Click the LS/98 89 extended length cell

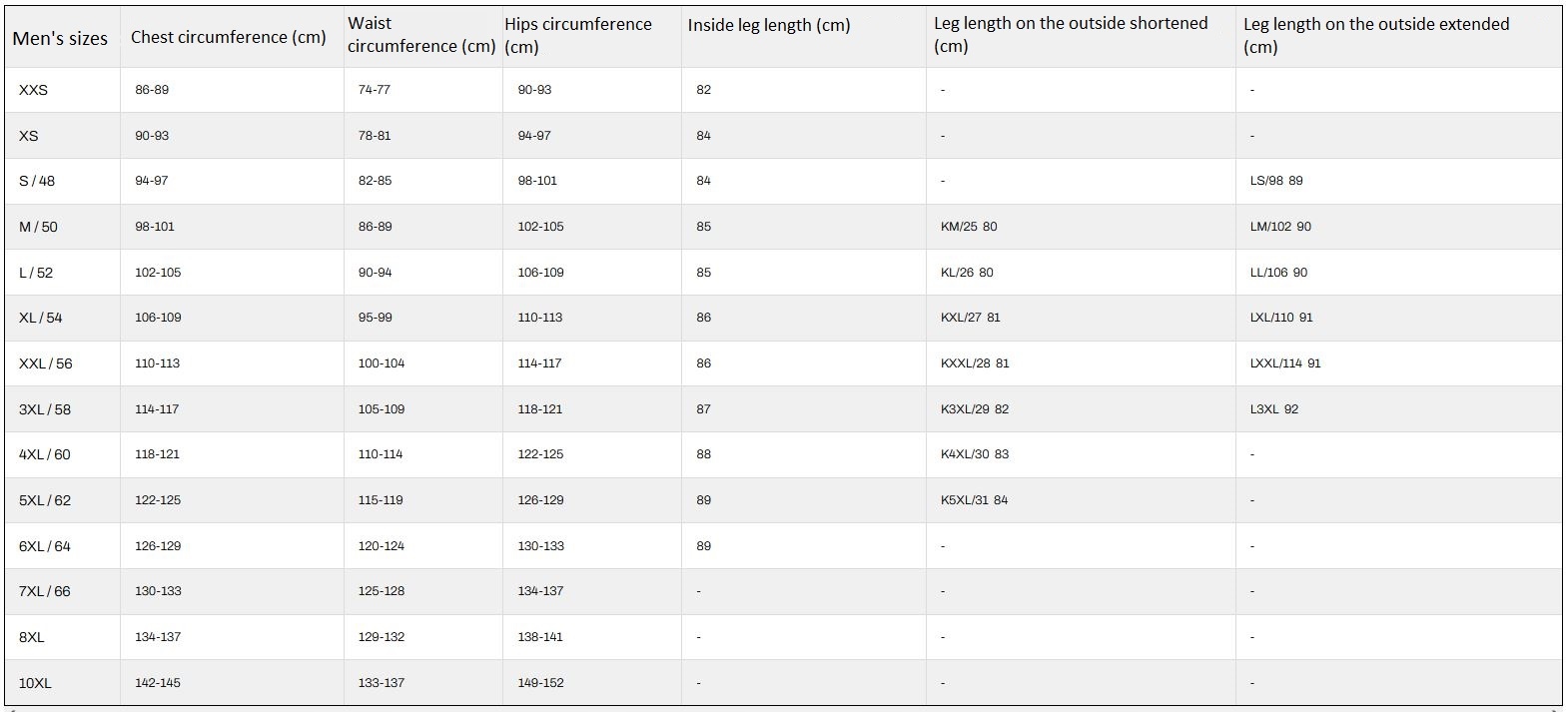pyautogui.click(x=1275, y=181)
